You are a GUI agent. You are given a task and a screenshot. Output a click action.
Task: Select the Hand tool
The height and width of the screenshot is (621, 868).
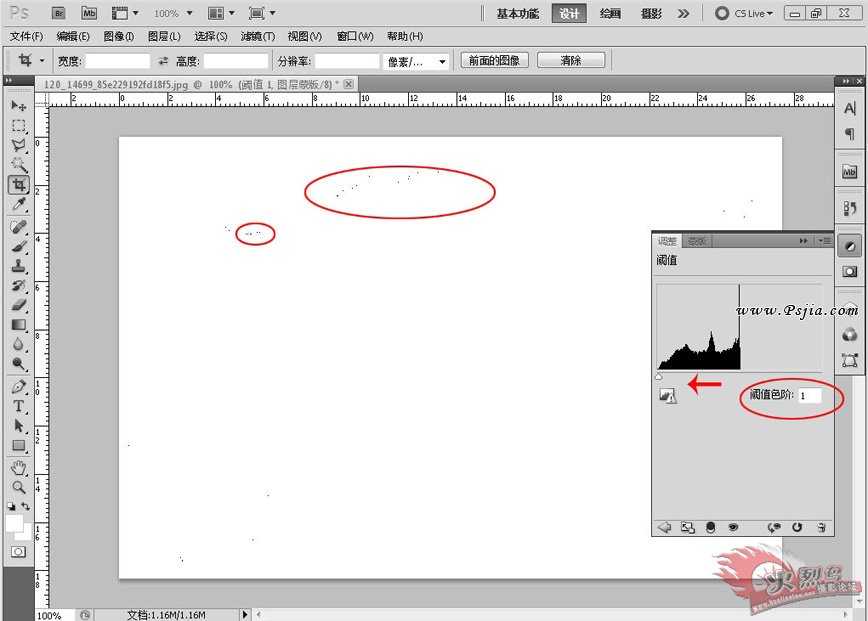click(x=18, y=468)
